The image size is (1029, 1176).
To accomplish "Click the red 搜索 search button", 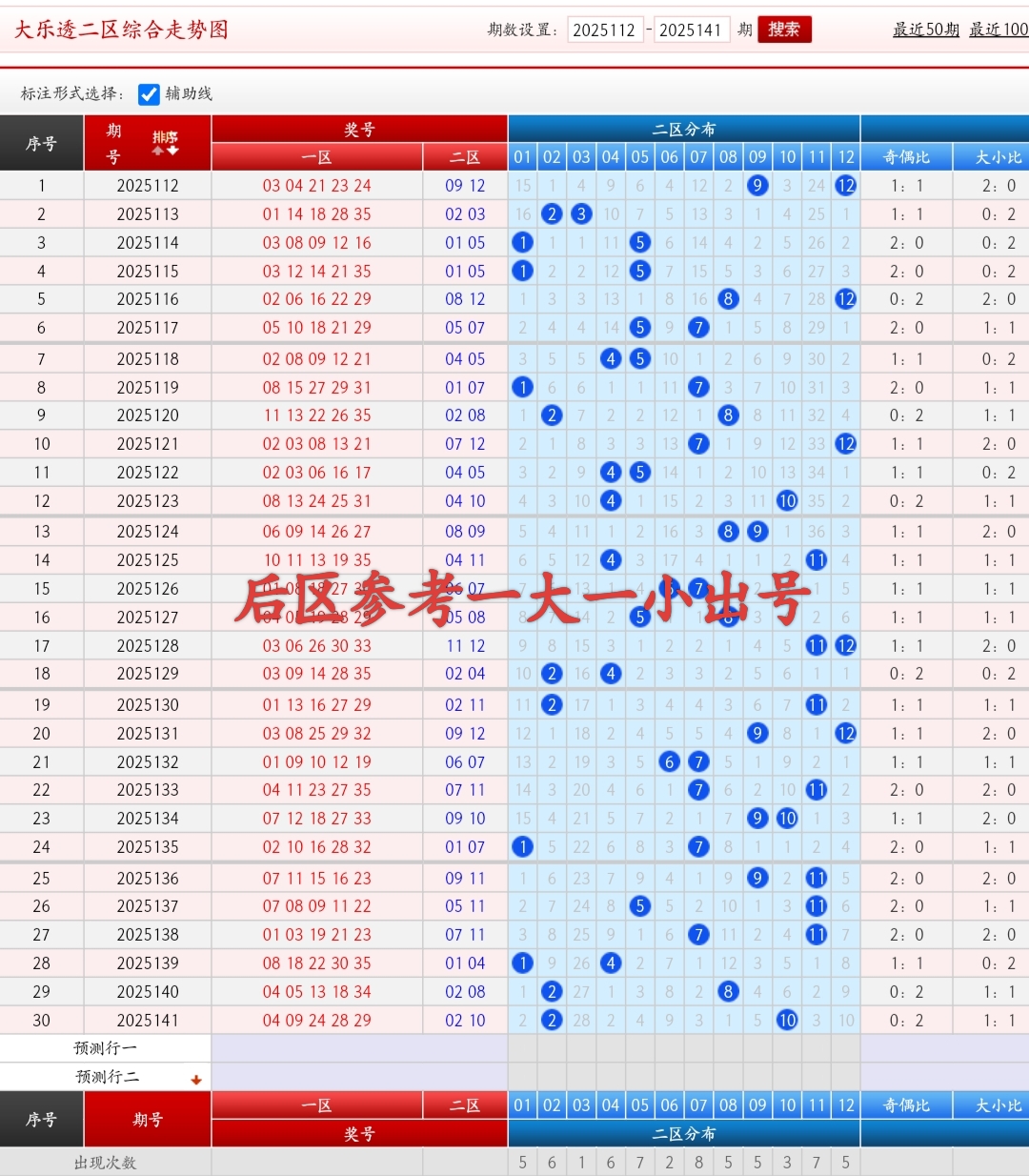I will (x=783, y=30).
